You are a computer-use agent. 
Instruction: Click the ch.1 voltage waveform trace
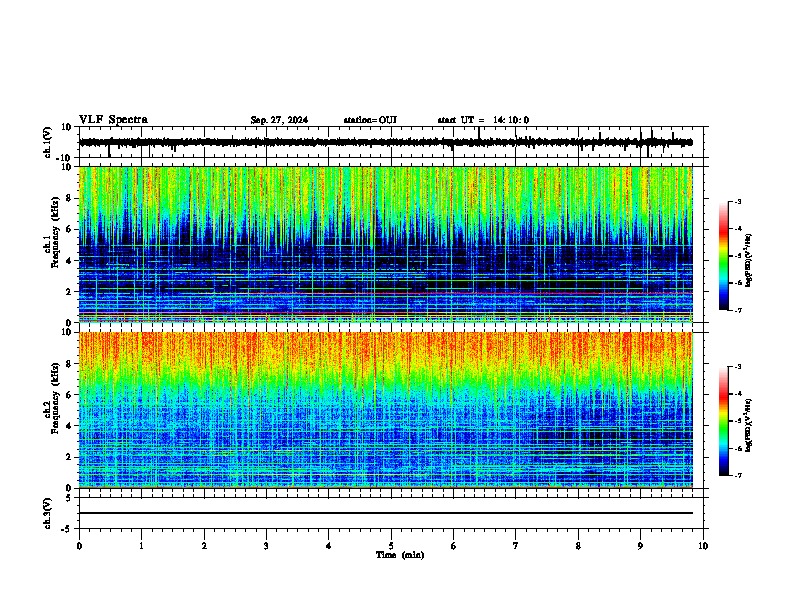pyautogui.click(x=386, y=142)
